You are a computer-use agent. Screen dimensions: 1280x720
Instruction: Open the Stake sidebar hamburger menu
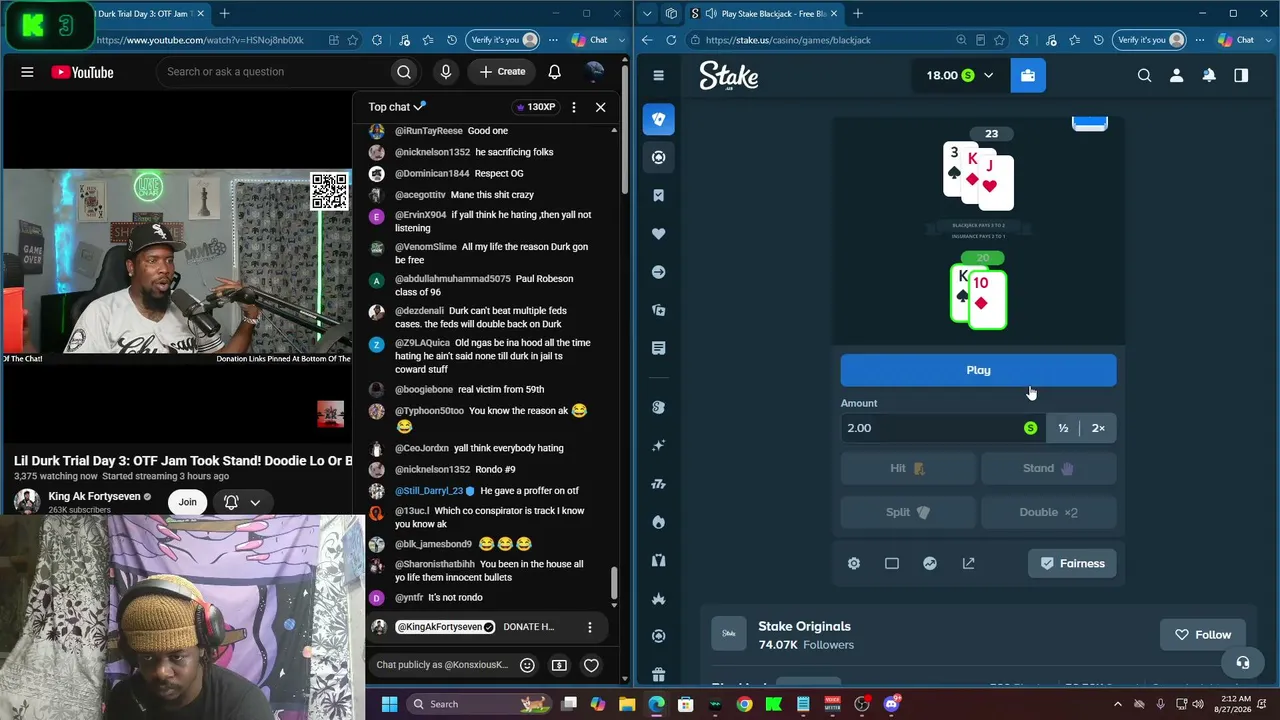[658, 75]
